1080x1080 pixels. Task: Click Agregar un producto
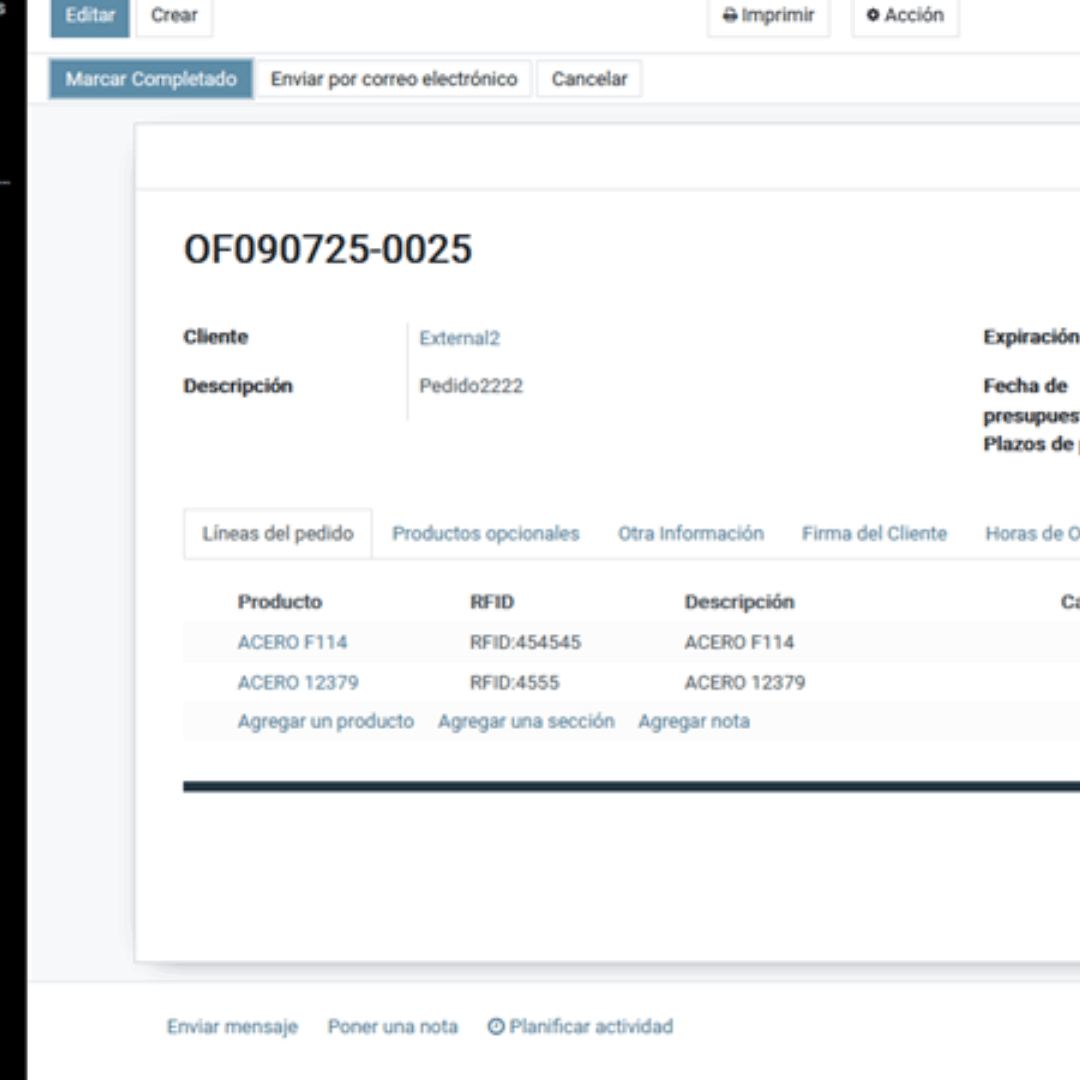[325, 721]
